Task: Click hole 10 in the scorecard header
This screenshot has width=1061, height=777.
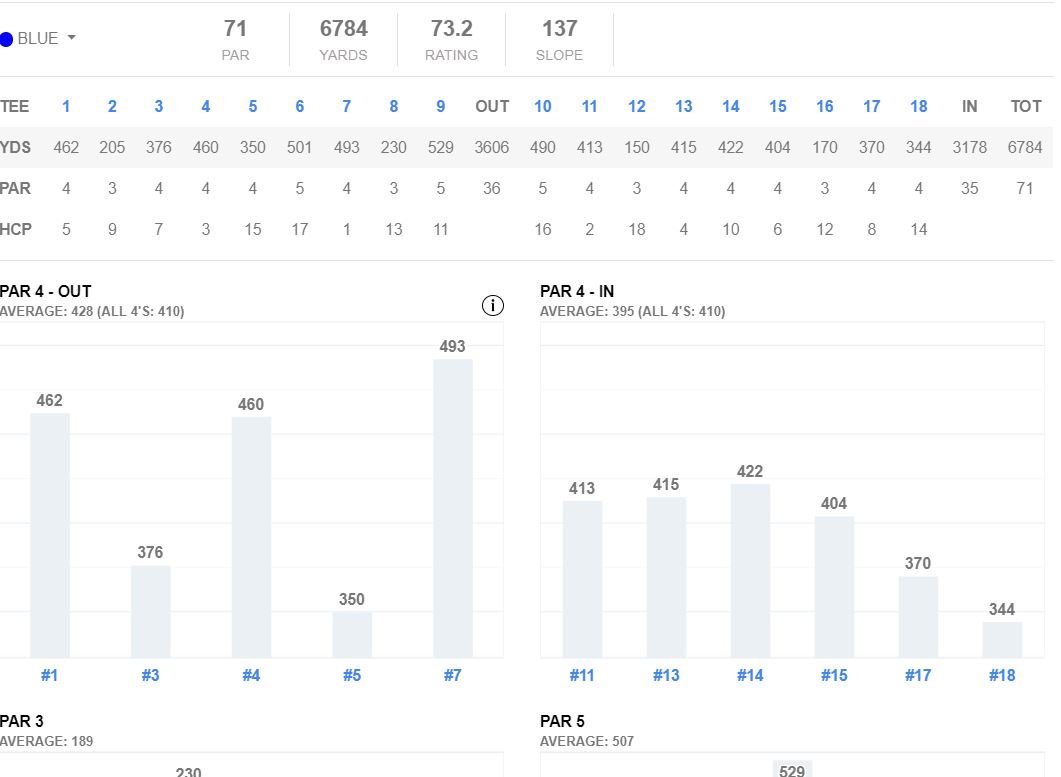Action: point(542,107)
